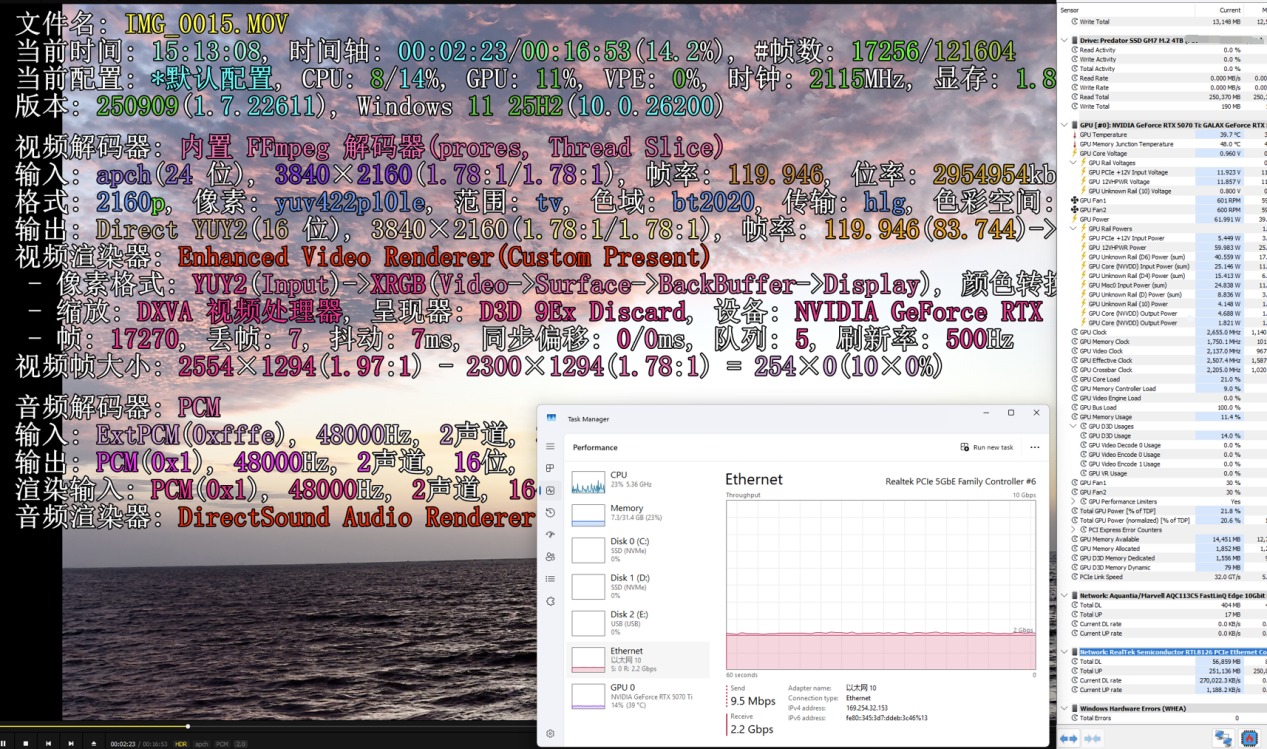Click the HDR indicator badge in the player
This screenshot has width=1267, height=749.
coord(181,744)
